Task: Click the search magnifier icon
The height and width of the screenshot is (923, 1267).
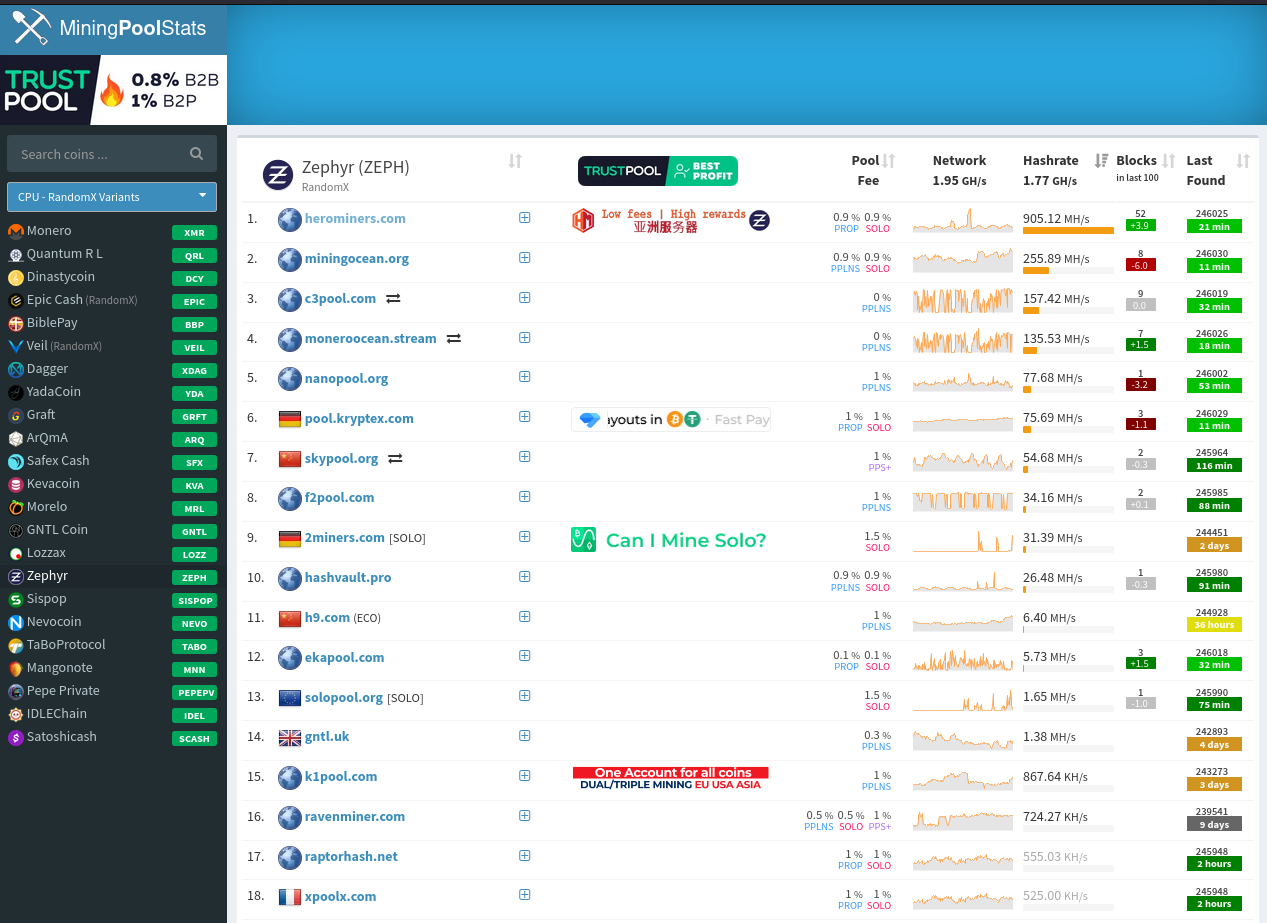Action: [x=197, y=154]
